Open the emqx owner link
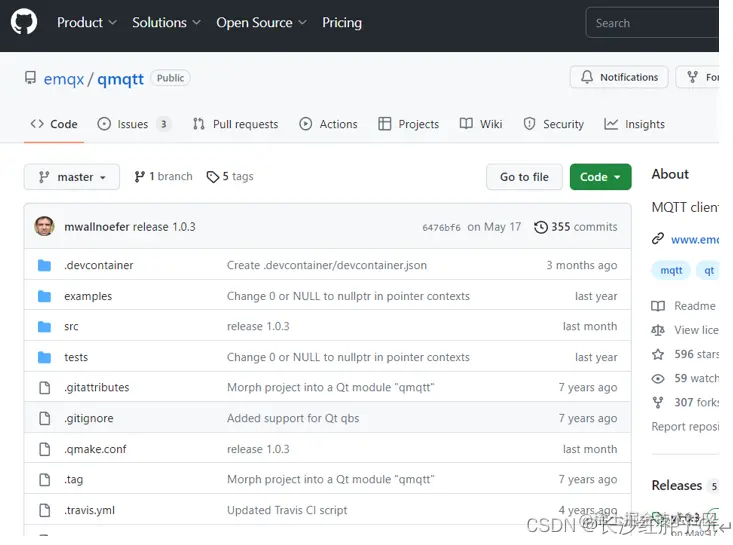The image size is (733, 545). coord(64,79)
